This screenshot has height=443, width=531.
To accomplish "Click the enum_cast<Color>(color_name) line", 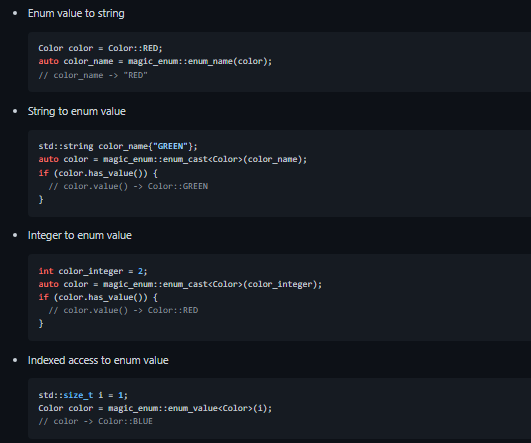I will point(172,159).
